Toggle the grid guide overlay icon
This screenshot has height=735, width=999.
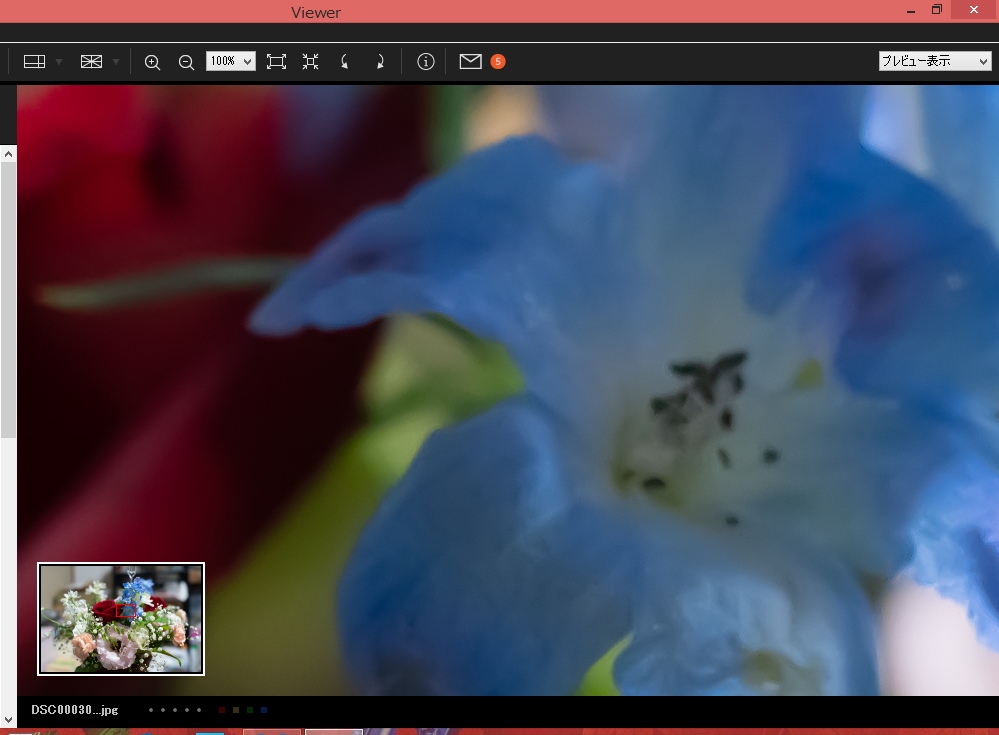[x=91, y=62]
